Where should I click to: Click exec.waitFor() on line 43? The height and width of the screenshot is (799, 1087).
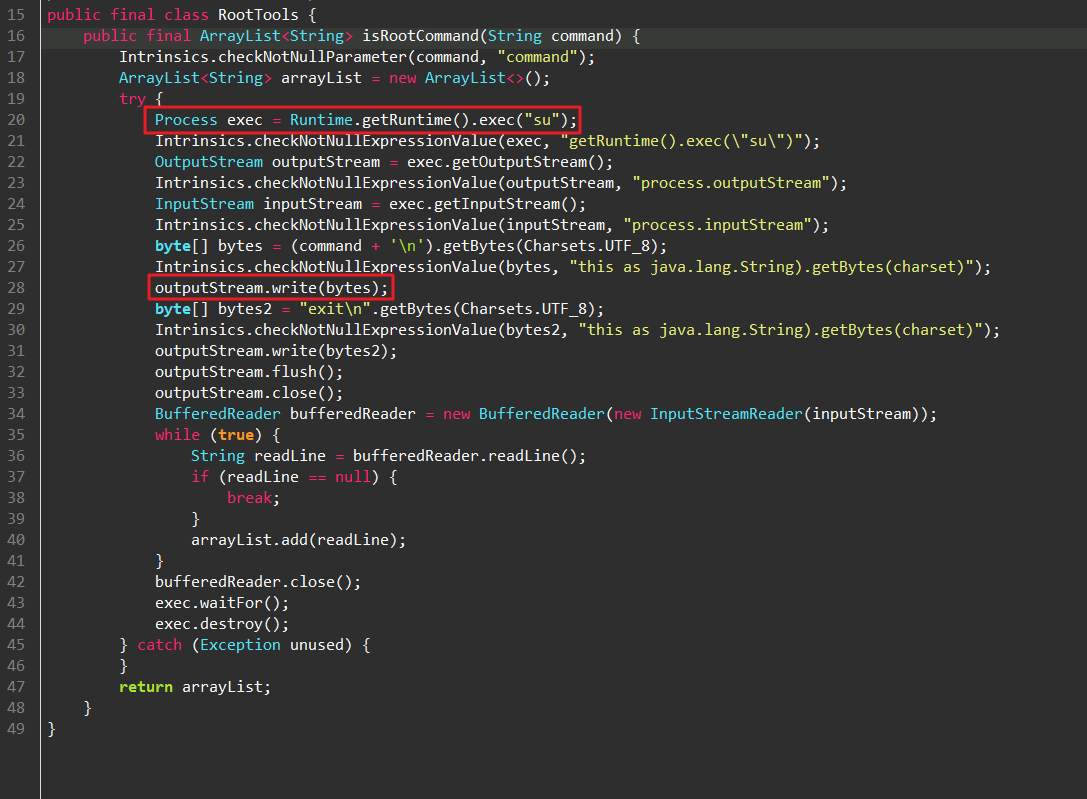(x=218, y=603)
